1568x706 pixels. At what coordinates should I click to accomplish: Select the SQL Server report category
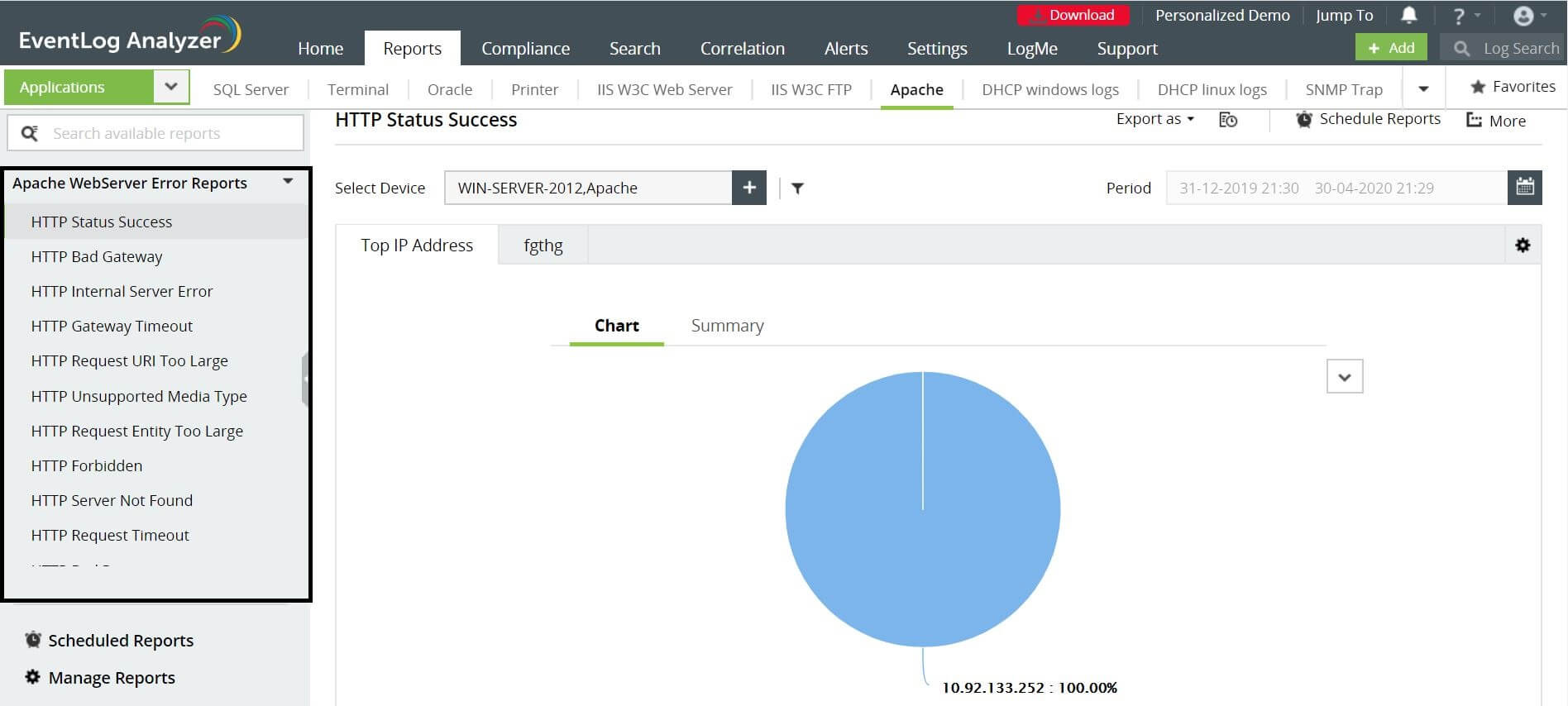tap(251, 89)
